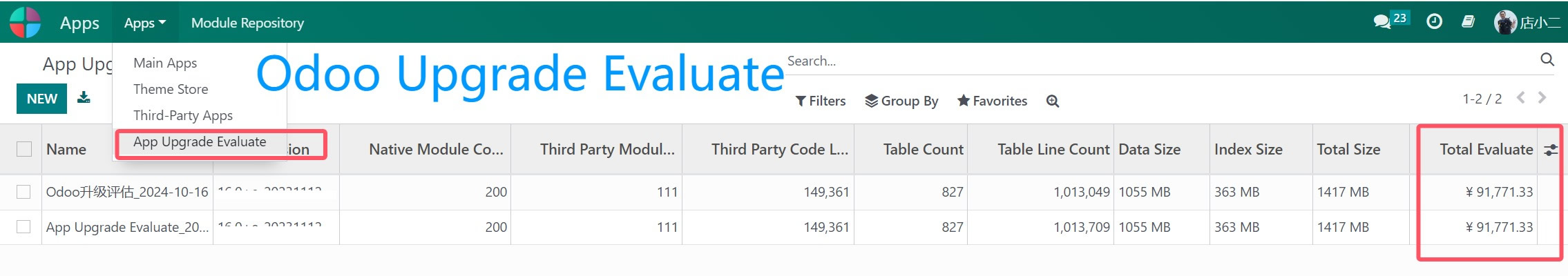Click Table Line Count value 1,013,709
Screen dimensions: 1568x276
click(1081, 227)
